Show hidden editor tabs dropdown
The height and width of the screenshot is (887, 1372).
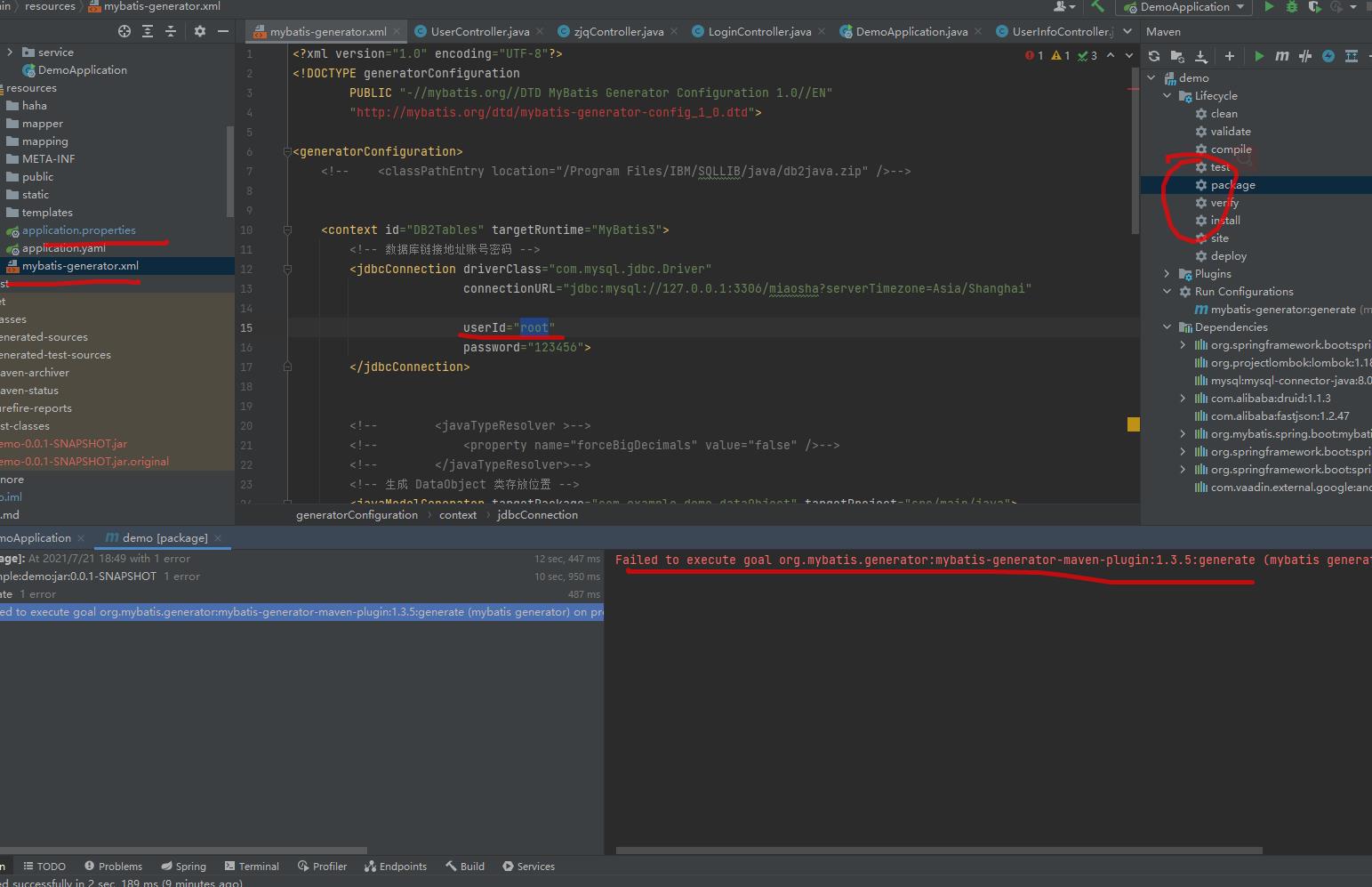[x=1127, y=31]
